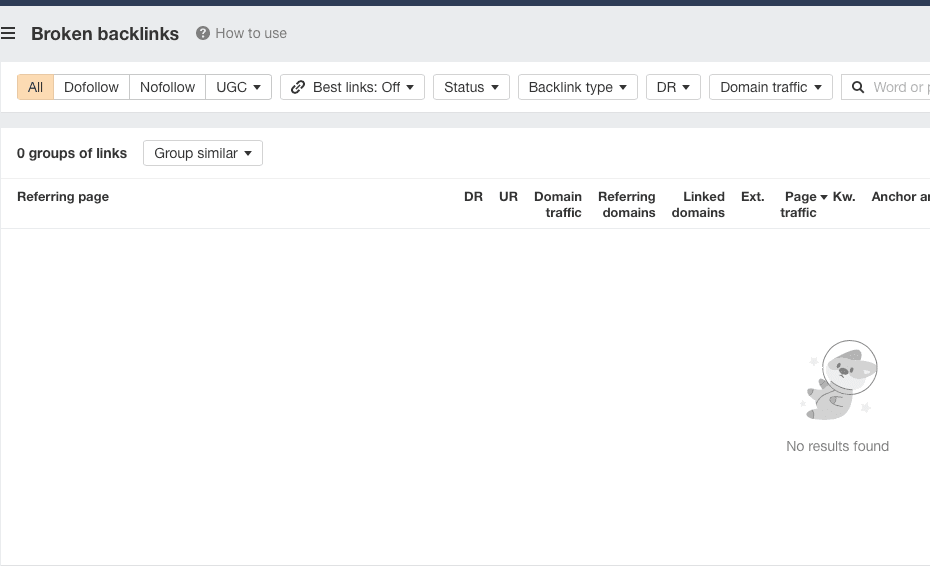This screenshot has width=930, height=566.
Task: Click the Page traffic sort arrow
Action: [824, 197]
